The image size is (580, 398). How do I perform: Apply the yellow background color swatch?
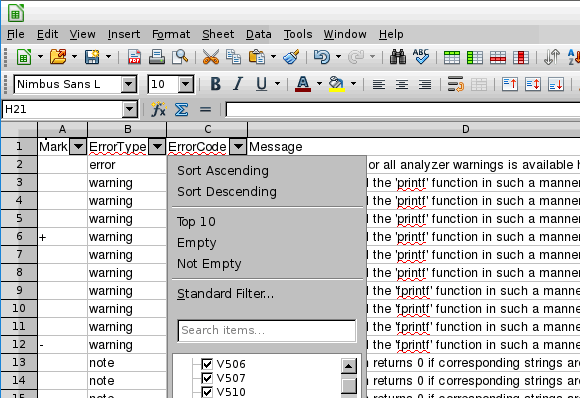[x=337, y=84]
